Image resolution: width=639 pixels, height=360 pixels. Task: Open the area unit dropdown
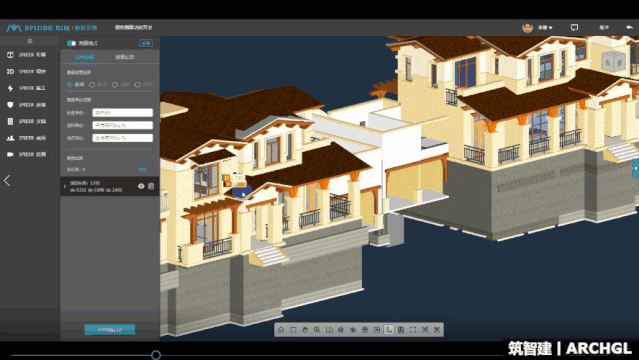(122, 125)
